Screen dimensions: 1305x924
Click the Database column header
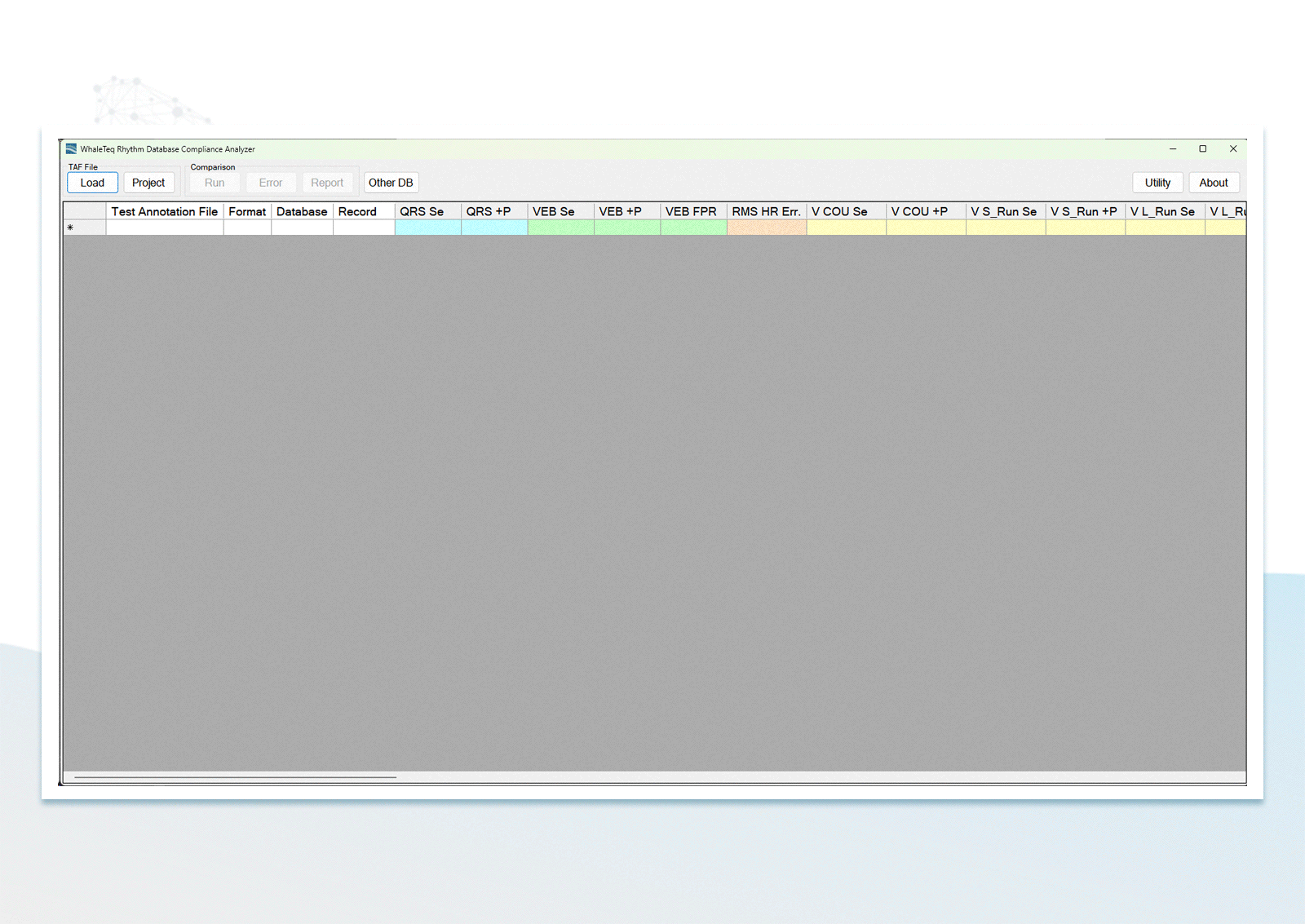tap(302, 211)
